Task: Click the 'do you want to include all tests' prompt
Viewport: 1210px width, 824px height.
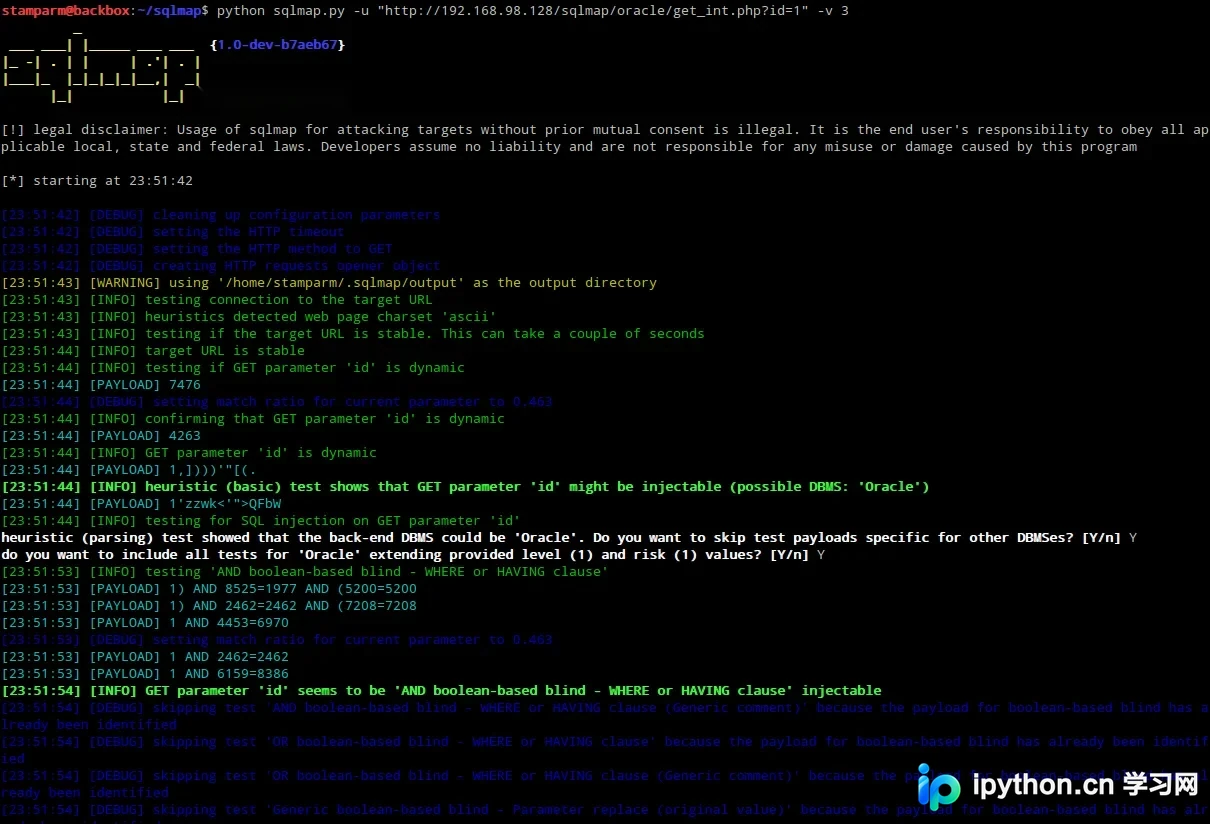Action: pos(413,555)
